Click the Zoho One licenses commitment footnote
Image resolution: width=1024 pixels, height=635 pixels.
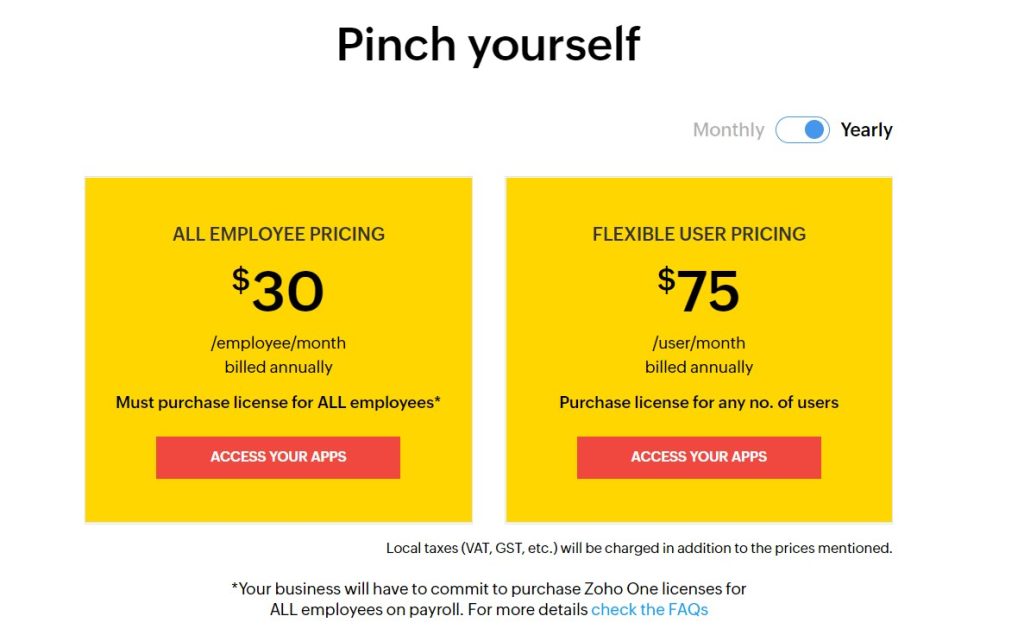coord(488,589)
